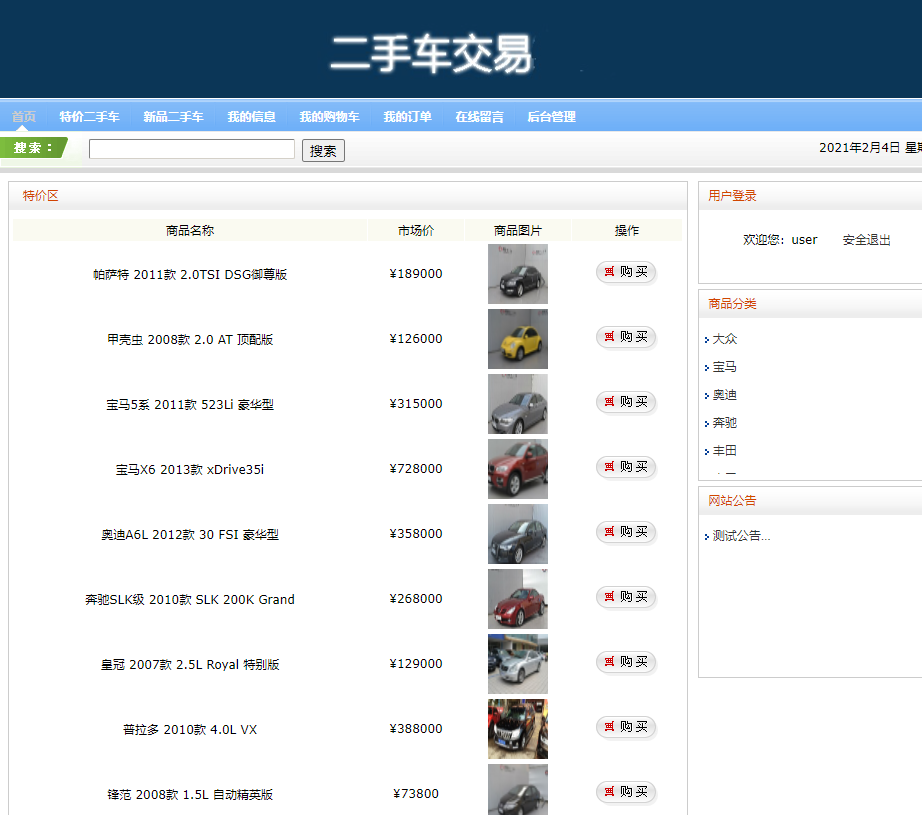This screenshot has width=922, height=815.
Task: Click the cart icon beside 奔驰SLK级 购买
Action: tap(612, 596)
